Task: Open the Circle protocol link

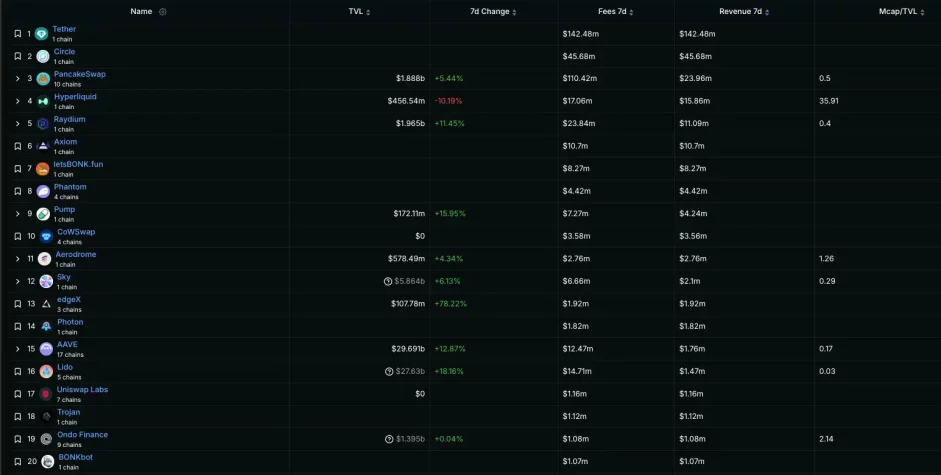Action: 63,52
